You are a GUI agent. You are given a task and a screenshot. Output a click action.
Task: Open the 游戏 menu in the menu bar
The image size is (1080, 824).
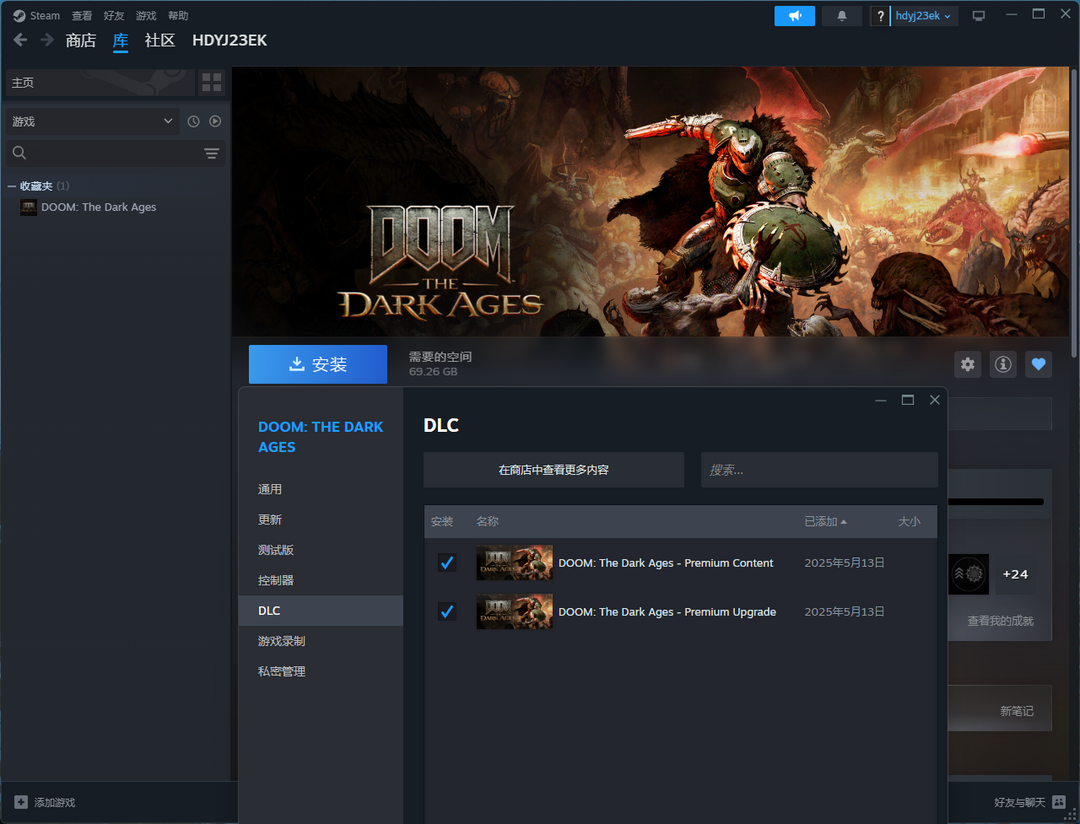pyautogui.click(x=146, y=16)
